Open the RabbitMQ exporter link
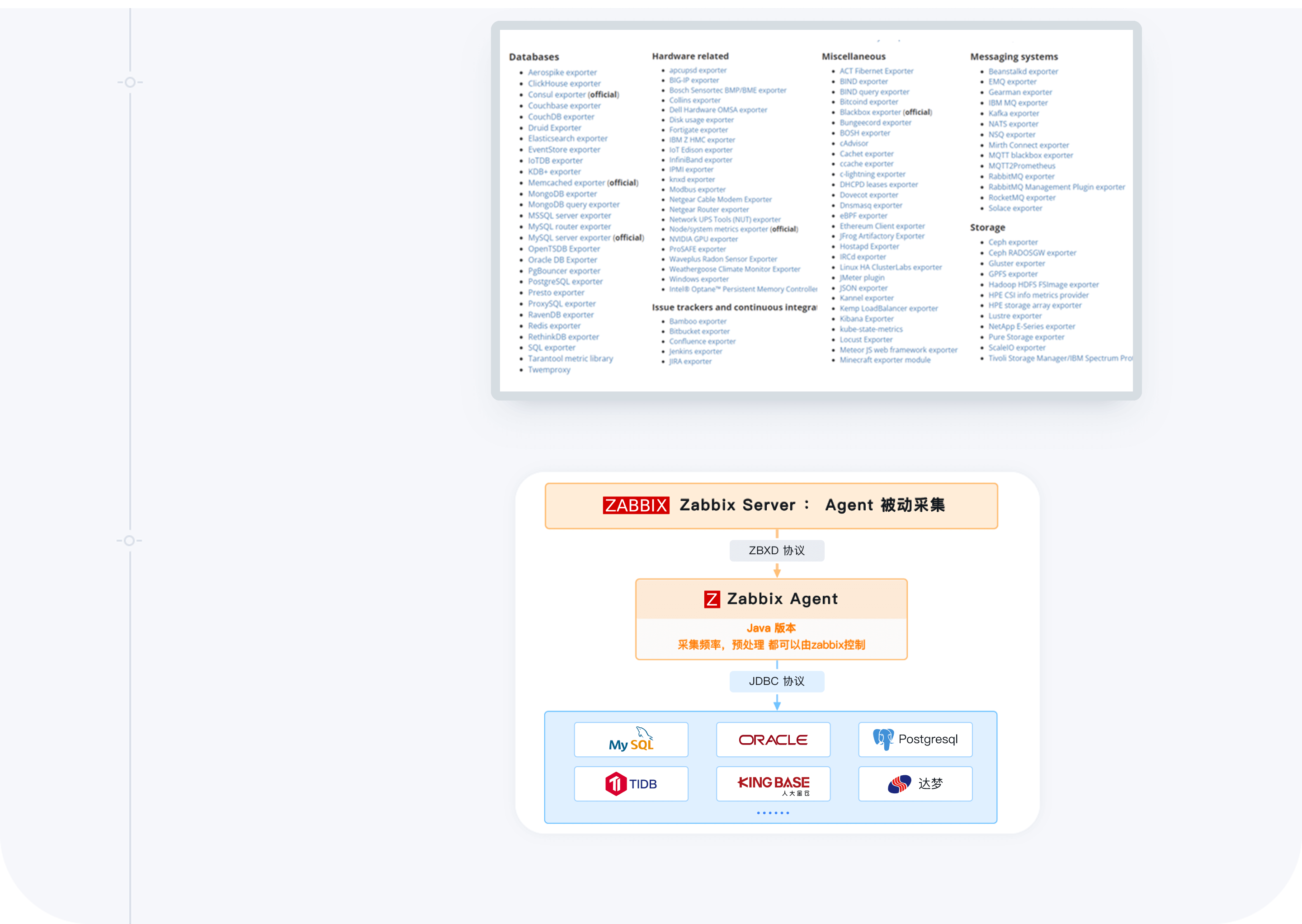The image size is (1302, 924). click(1021, 177)
